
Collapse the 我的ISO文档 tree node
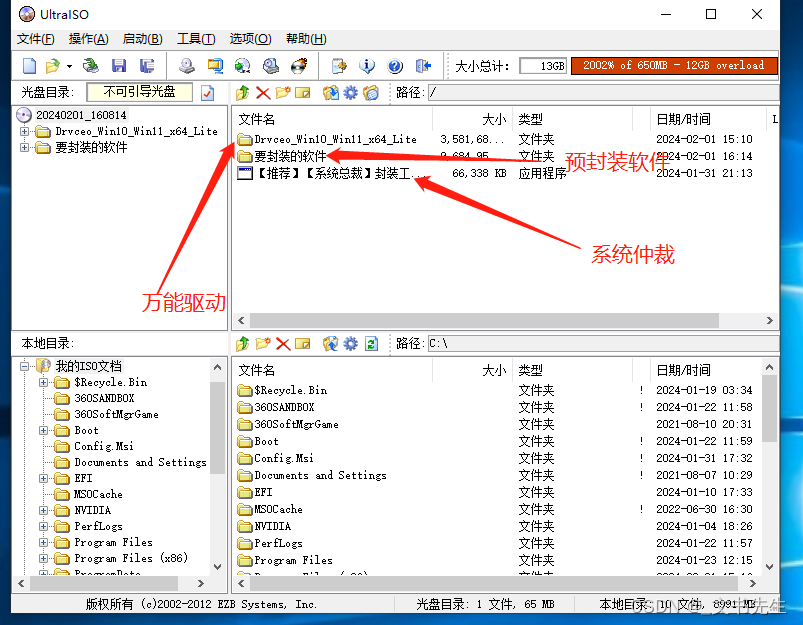24,366
